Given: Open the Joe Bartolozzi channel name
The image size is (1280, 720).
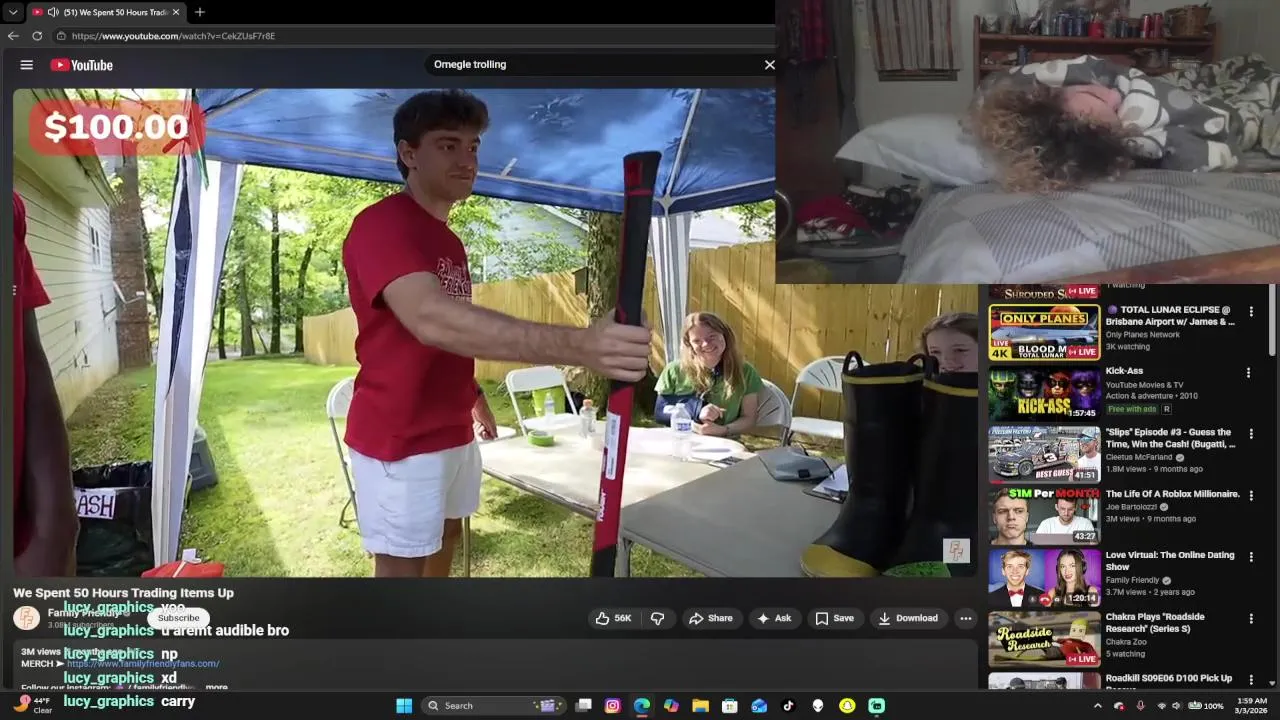Looking at the screenshot, I should click(x=1134, y=507).
